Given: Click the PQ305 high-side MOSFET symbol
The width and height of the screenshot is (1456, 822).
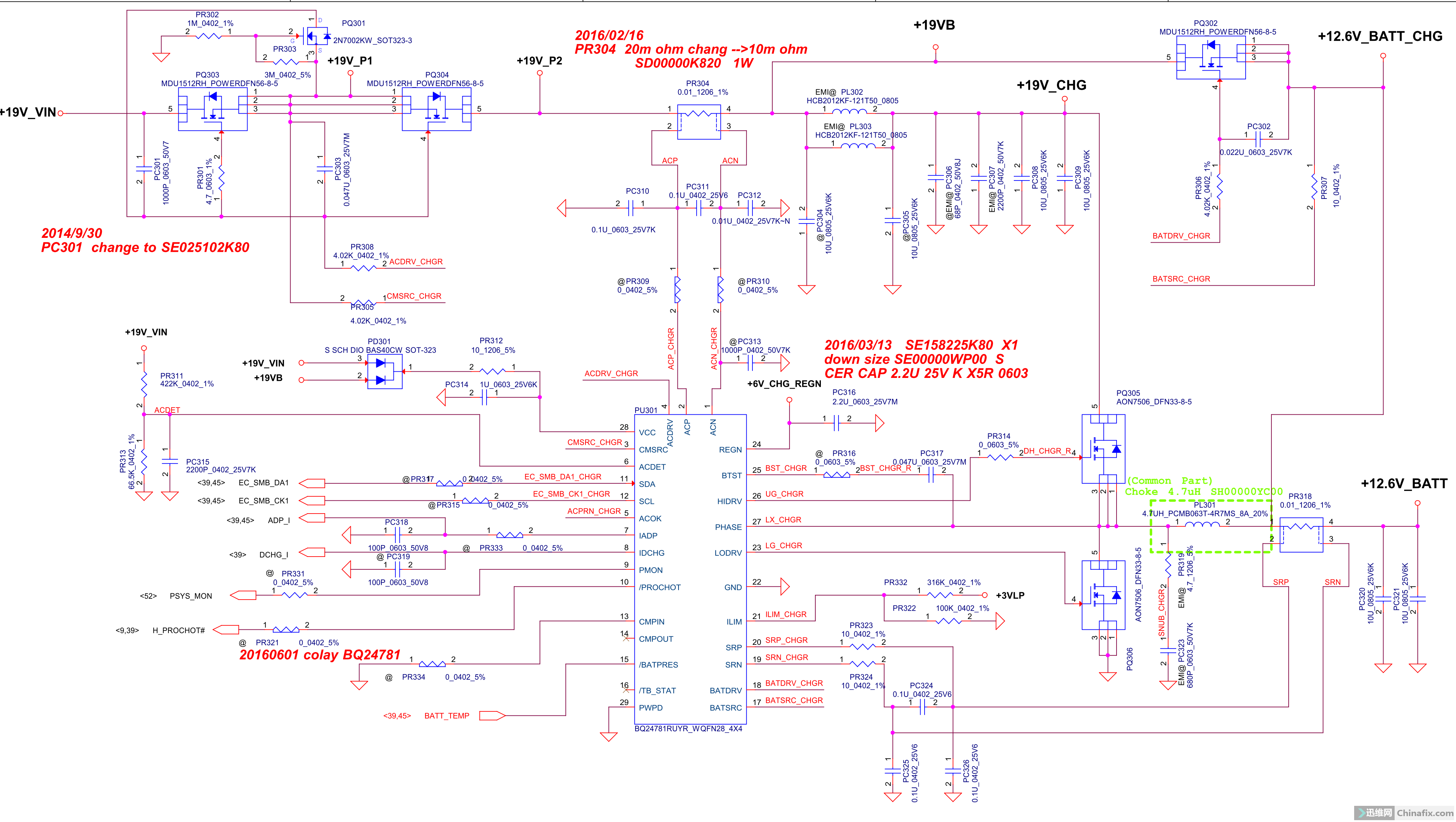Looking at the screenshot, I should pos(1103,448).
